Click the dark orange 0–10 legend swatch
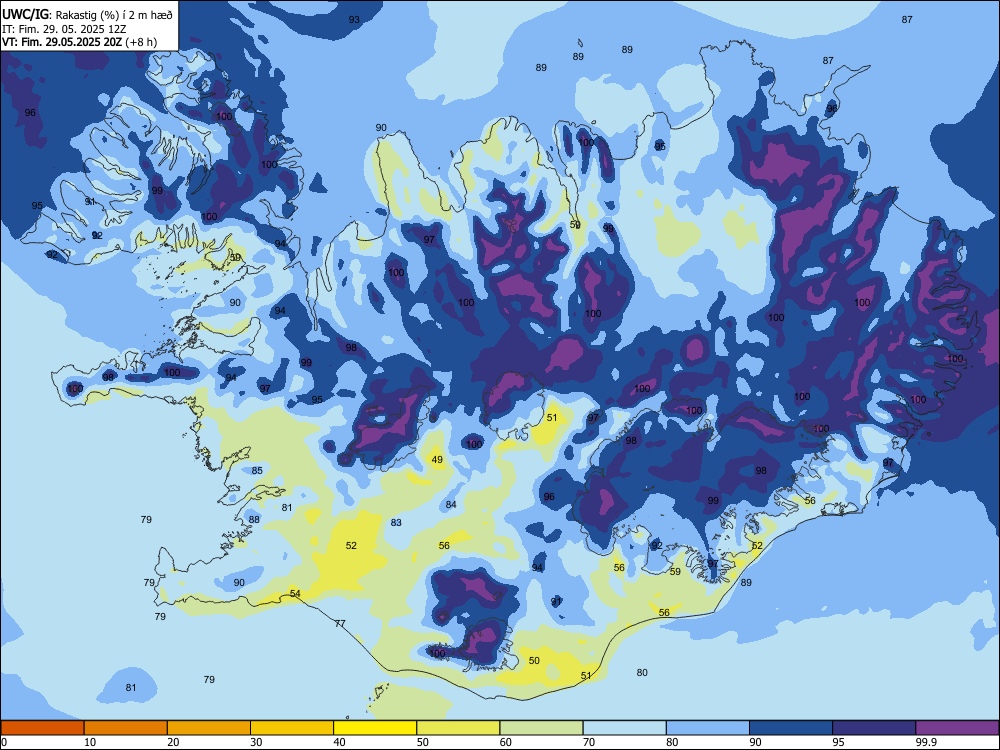The width and height of the screenshot is (1000, 750). pyautogui.click(x=42, y=728)
